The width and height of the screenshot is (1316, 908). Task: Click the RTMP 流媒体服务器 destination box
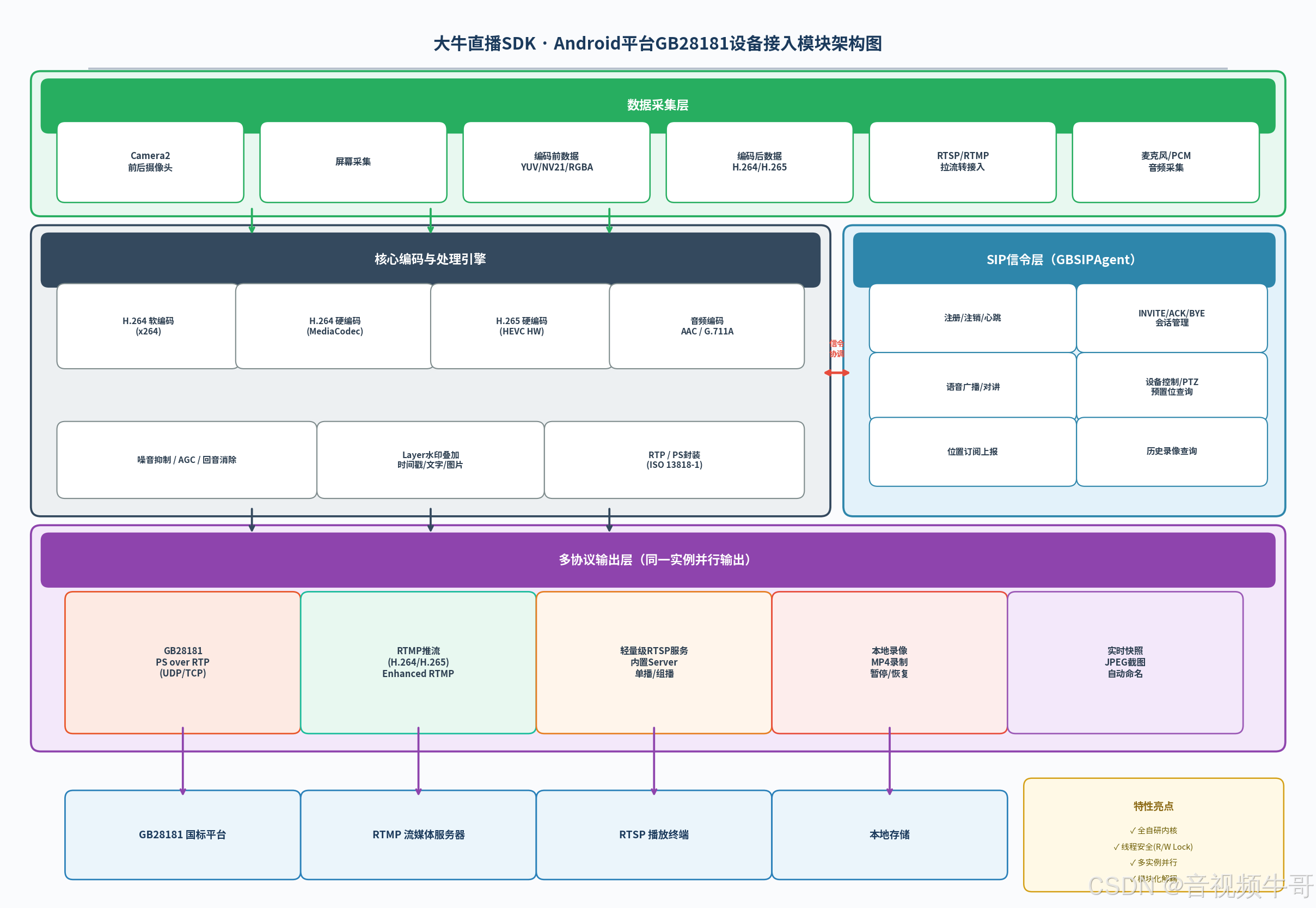click(x=418, y=834)
